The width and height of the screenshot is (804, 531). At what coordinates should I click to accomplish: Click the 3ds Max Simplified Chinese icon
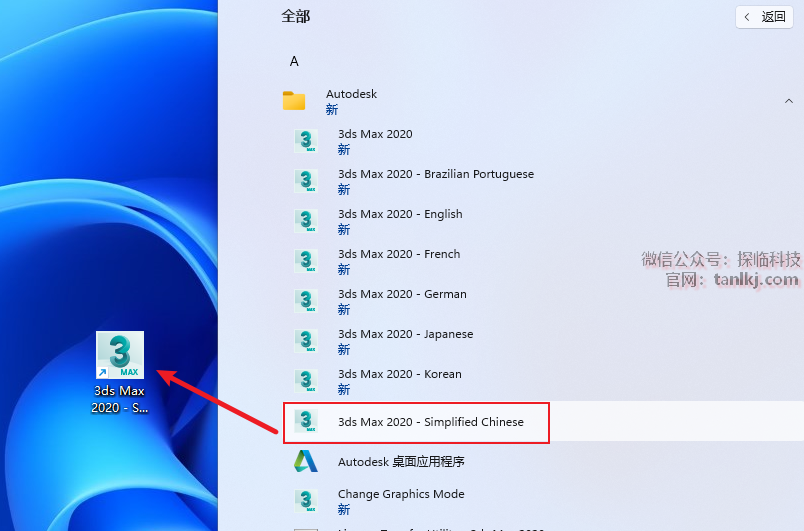306,421
